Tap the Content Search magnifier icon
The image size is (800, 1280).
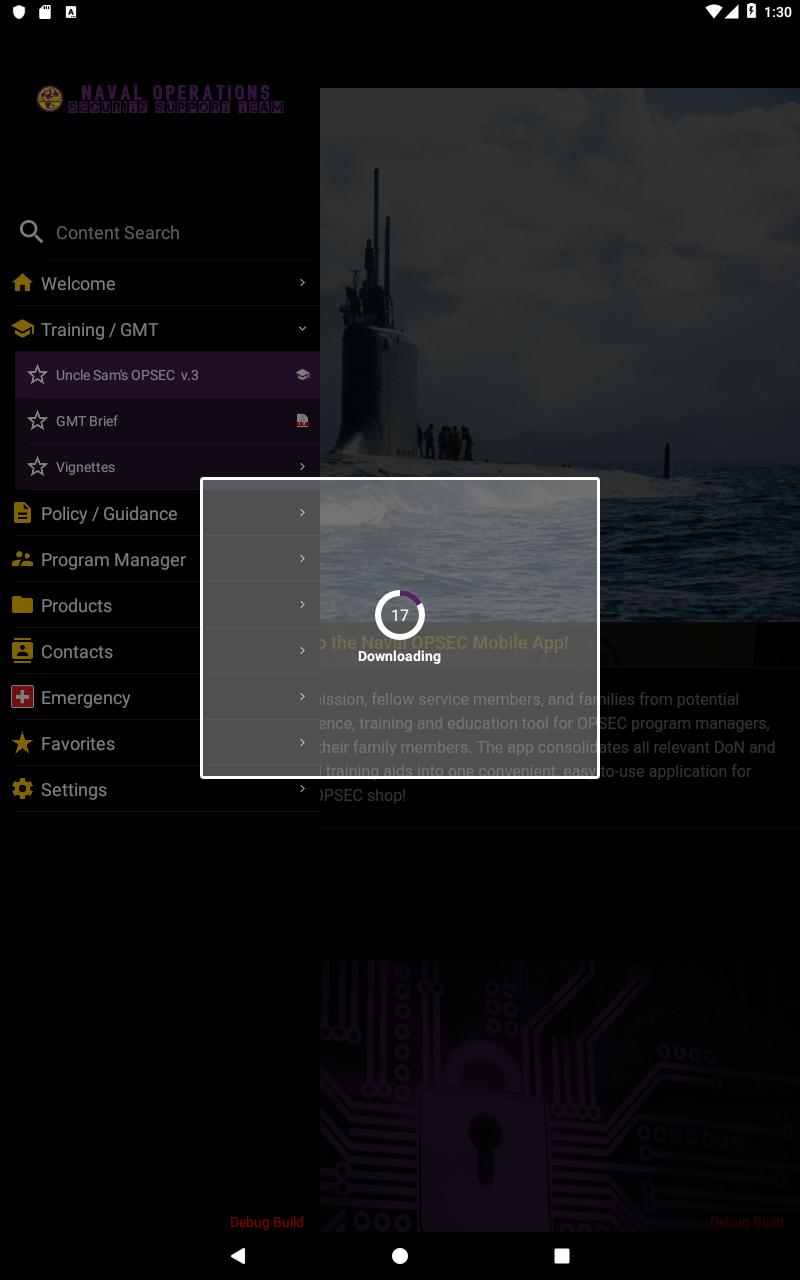coord(31,232)
